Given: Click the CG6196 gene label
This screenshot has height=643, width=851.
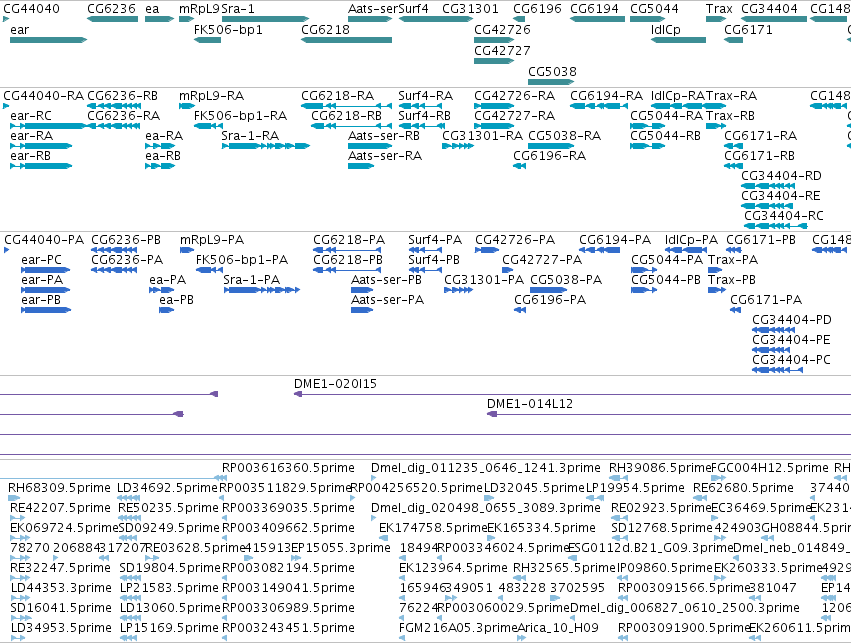Looking at the screenshot, I should pos(537,9).
